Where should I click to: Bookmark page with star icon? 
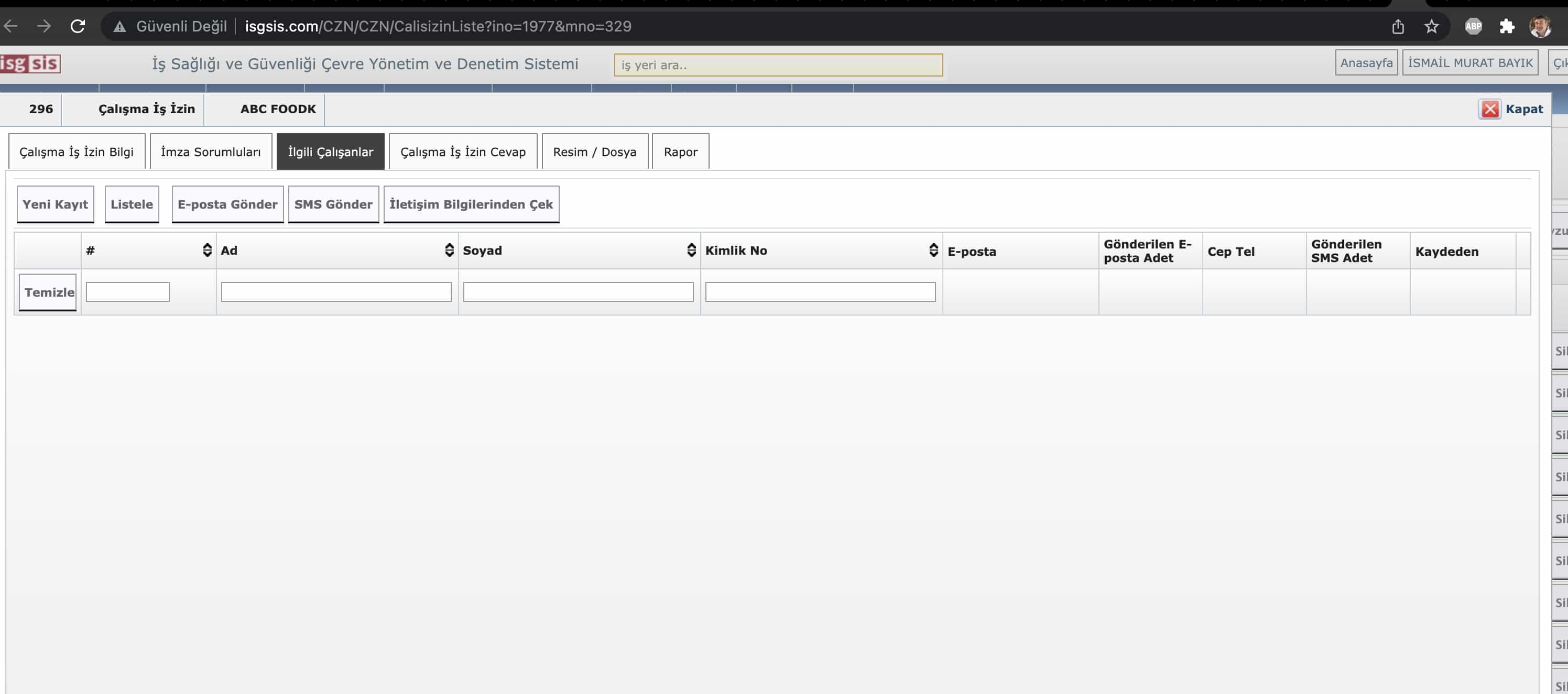point(1432,26)
